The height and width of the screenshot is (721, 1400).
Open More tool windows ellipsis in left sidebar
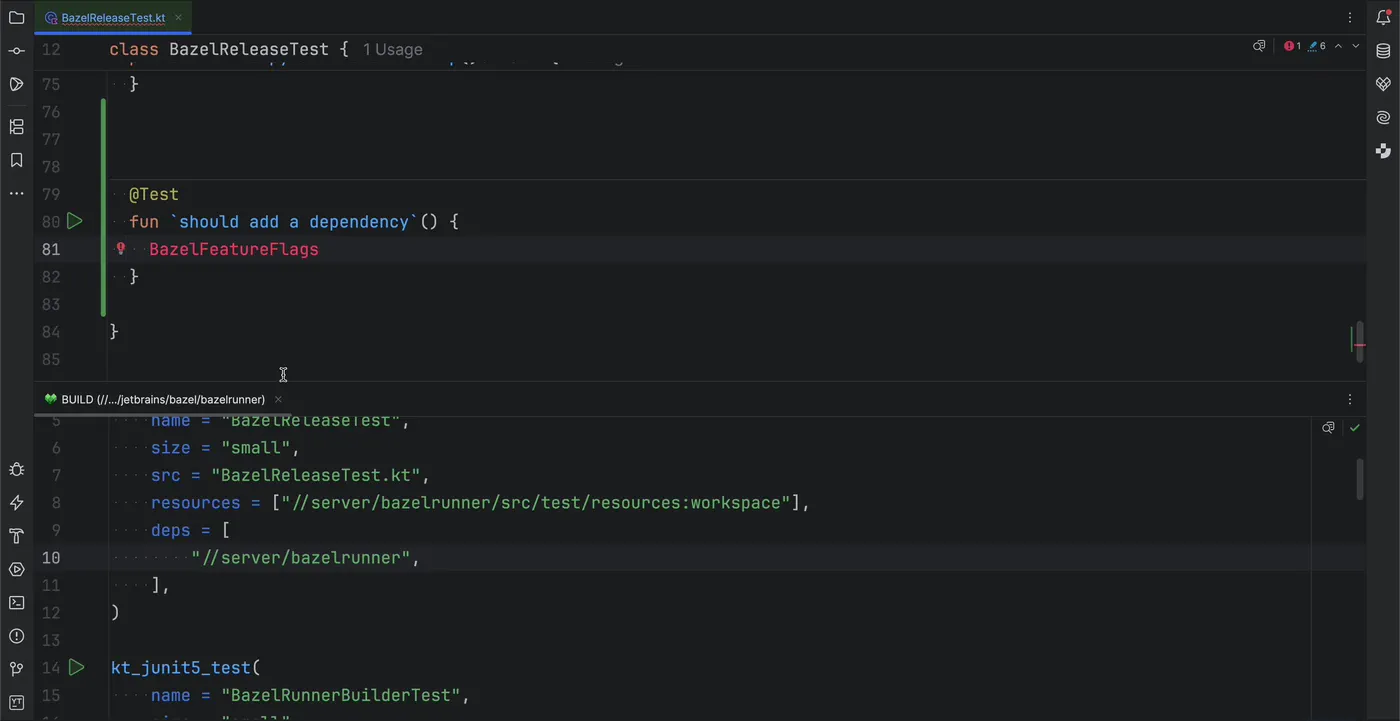coord(16,193)
